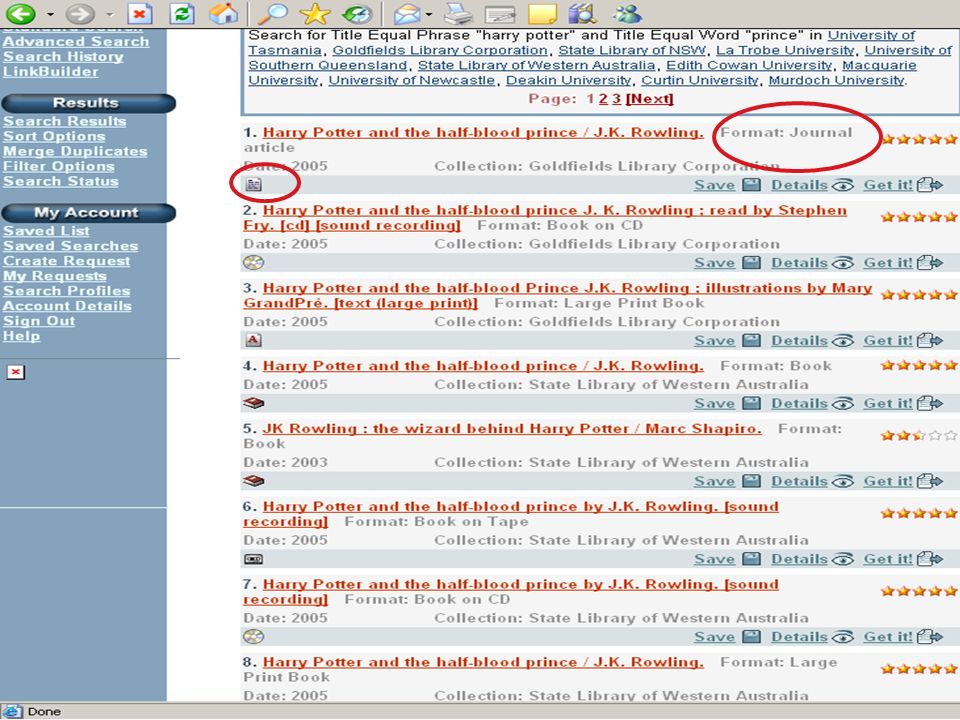This screenshot has height=720, width=960.
Task: Click the Get it! icon for result 3
Action: coord(930,340)
